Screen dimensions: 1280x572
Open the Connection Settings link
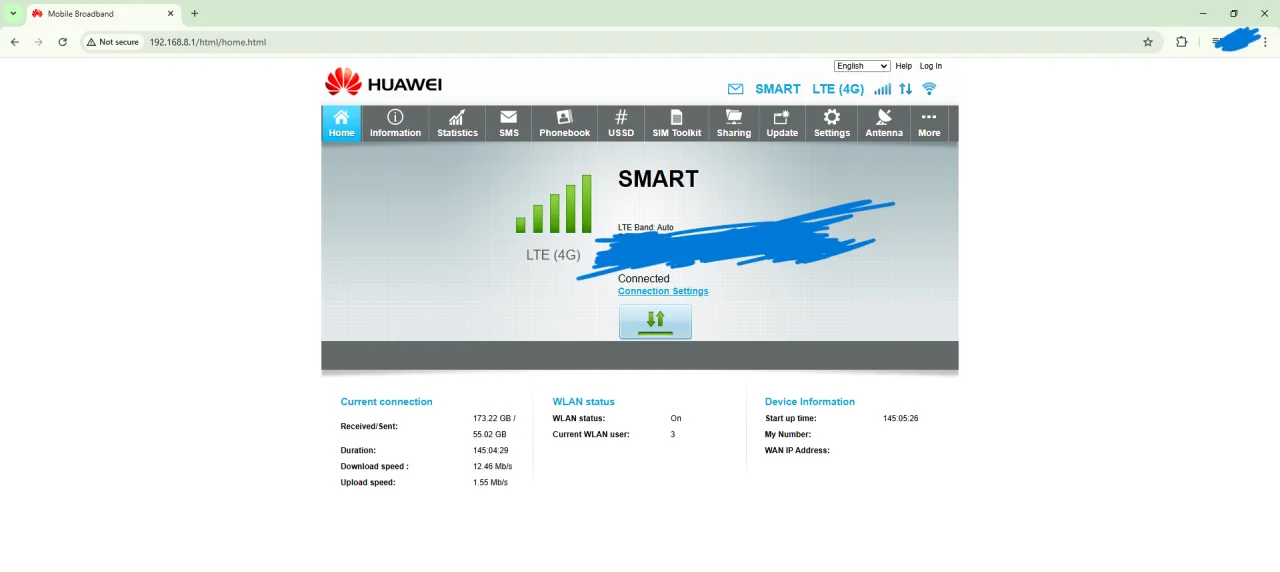point(663,291)
